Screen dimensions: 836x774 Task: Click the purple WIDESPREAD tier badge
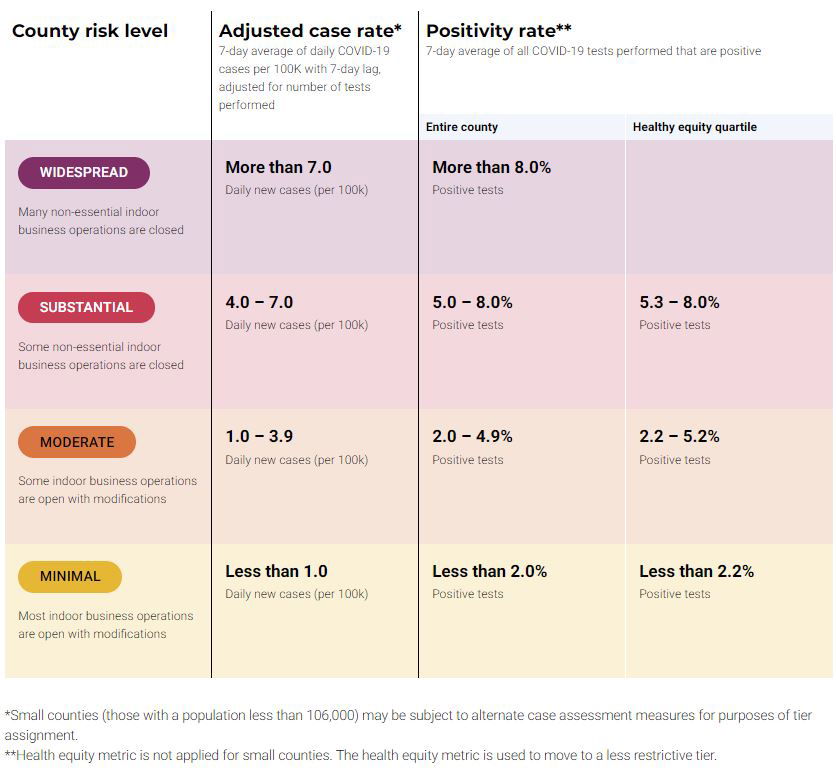[x=84, y=172]
